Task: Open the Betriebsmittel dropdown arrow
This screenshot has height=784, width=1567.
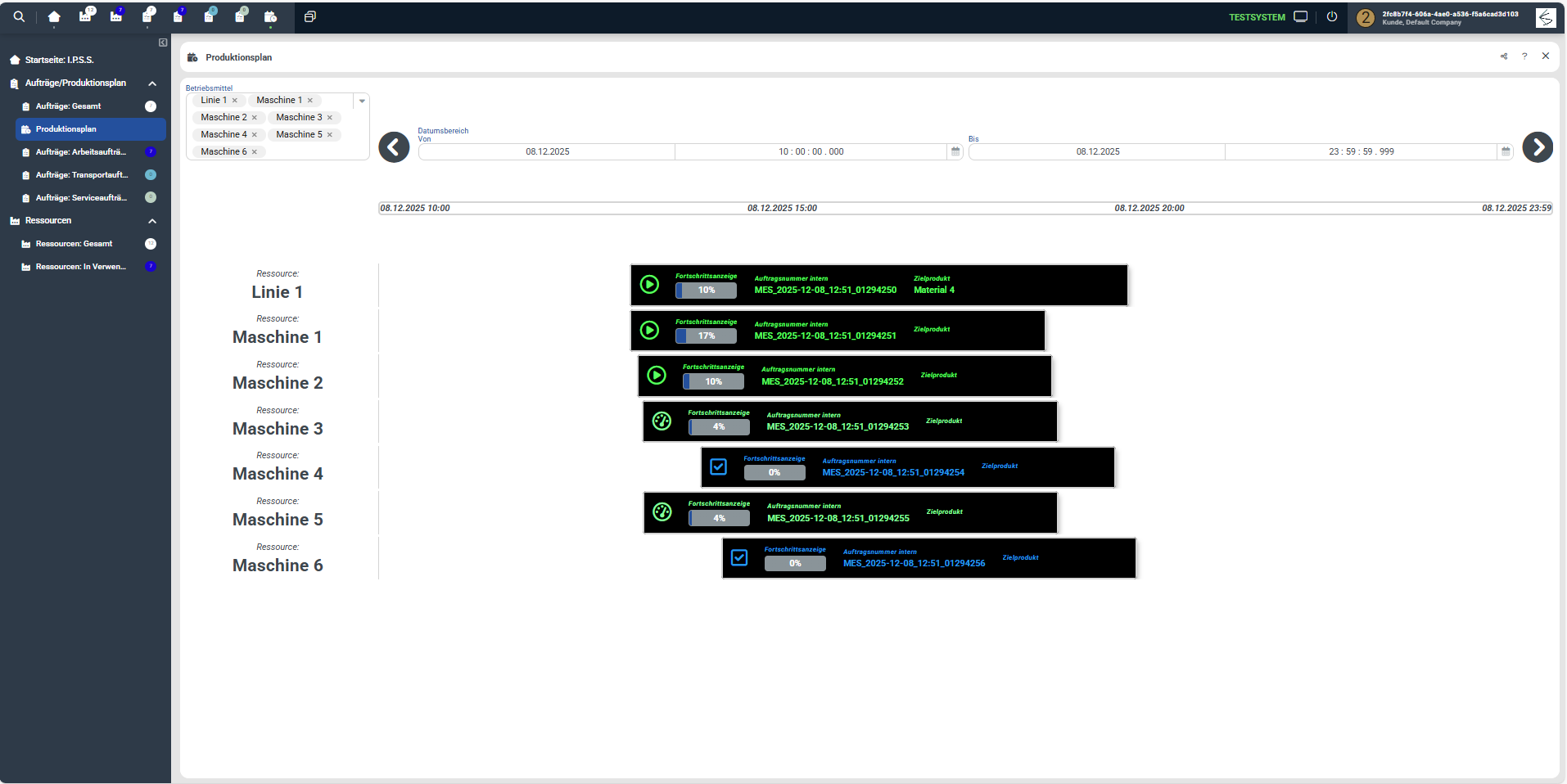Action: click(x=362, y=101)
